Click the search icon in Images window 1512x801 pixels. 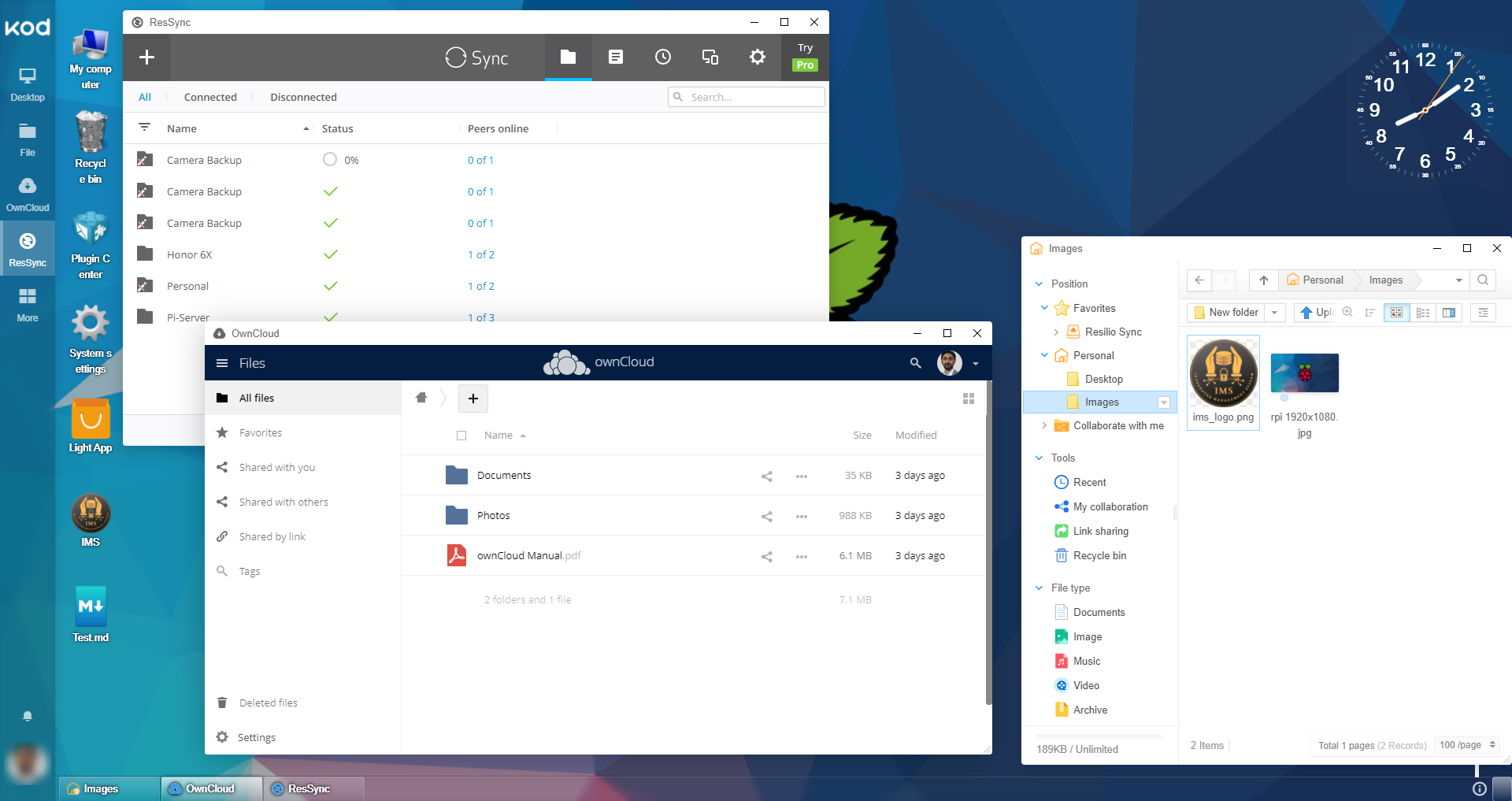(1483, 280)
